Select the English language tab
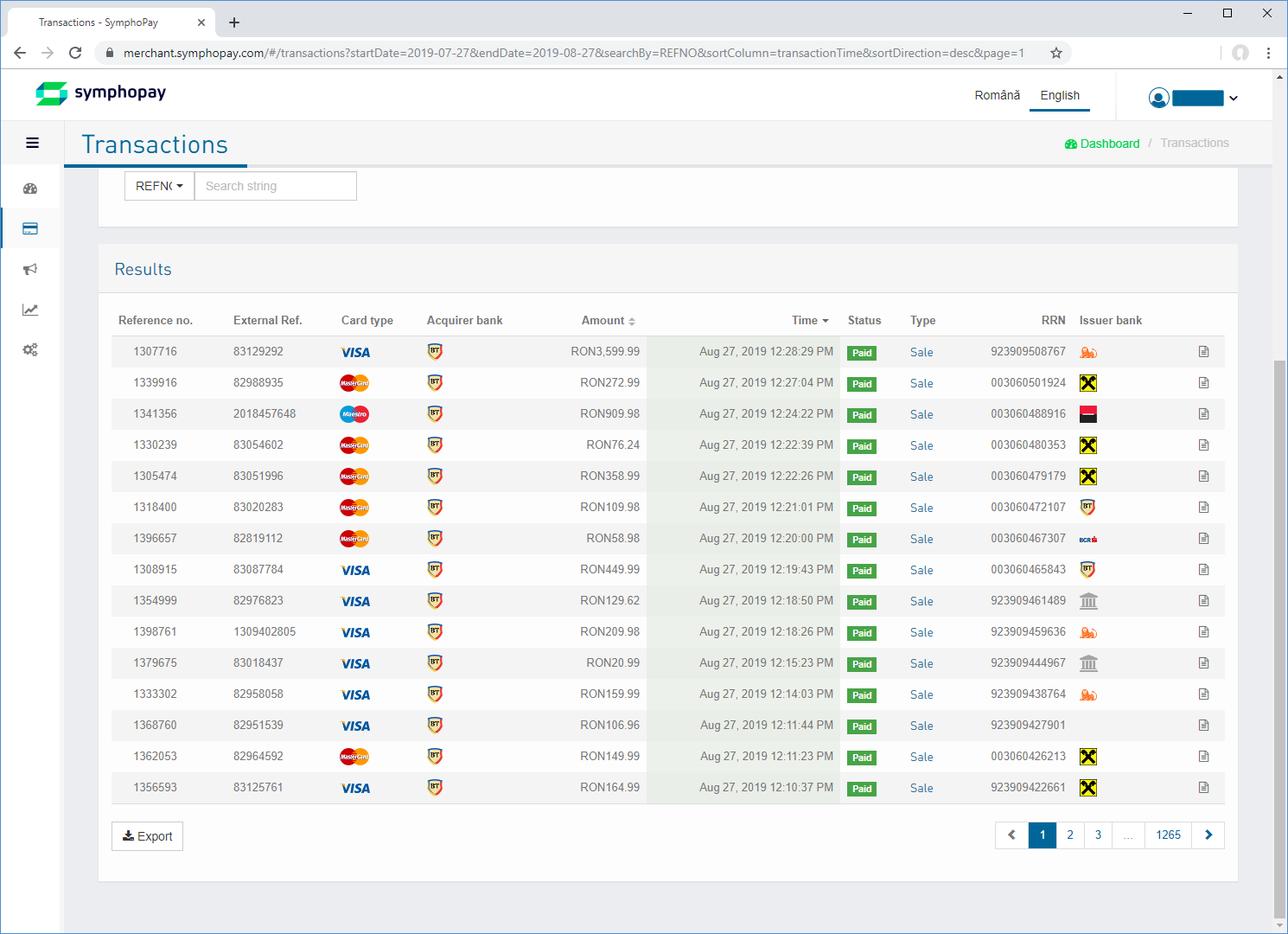Screen dimensions: 1288x934 pyautogui.click(x=1059, y=95)
